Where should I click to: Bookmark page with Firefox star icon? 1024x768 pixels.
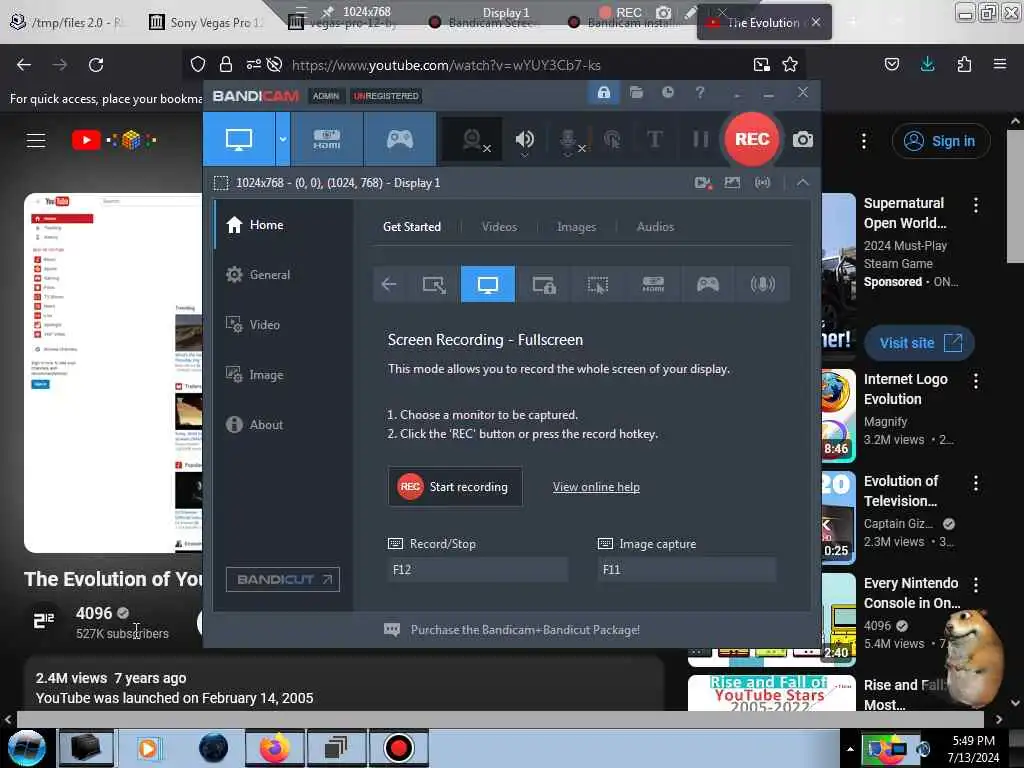[x=790, y=65]
